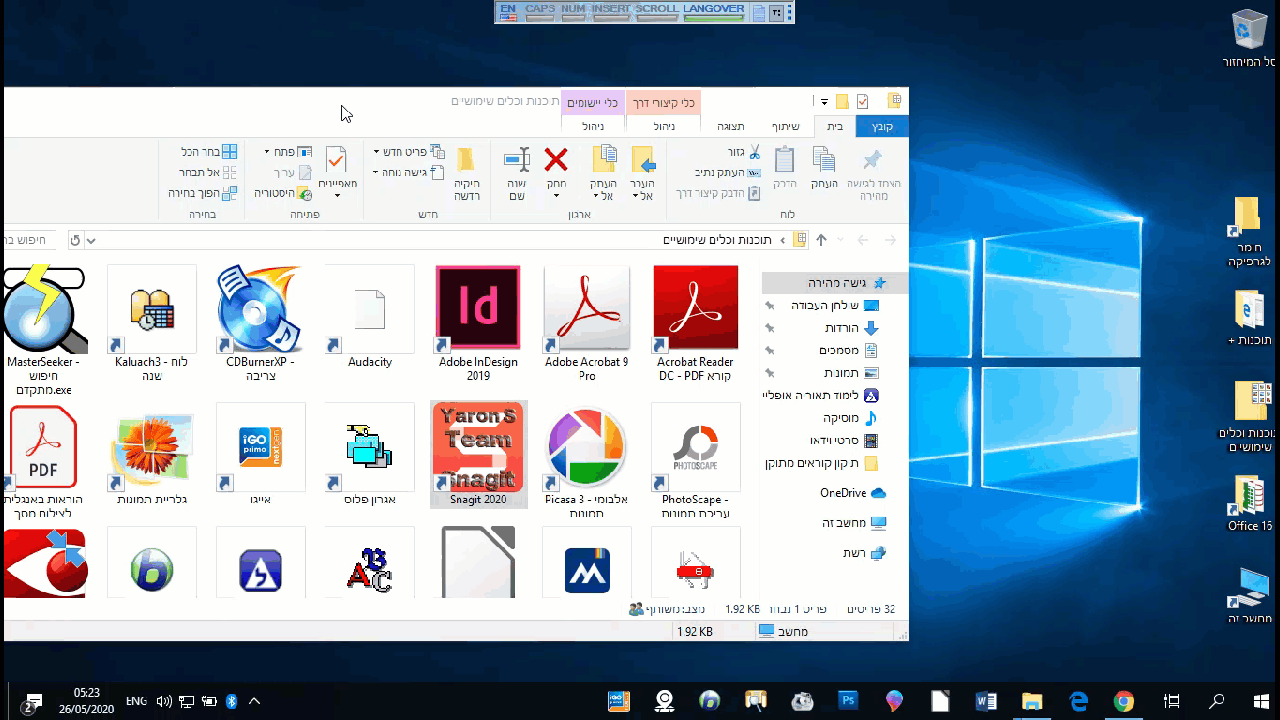Click Properties icon in Quick Access Toolbar
This screenshot has height=720, width=1280.
tap(863, 101)
